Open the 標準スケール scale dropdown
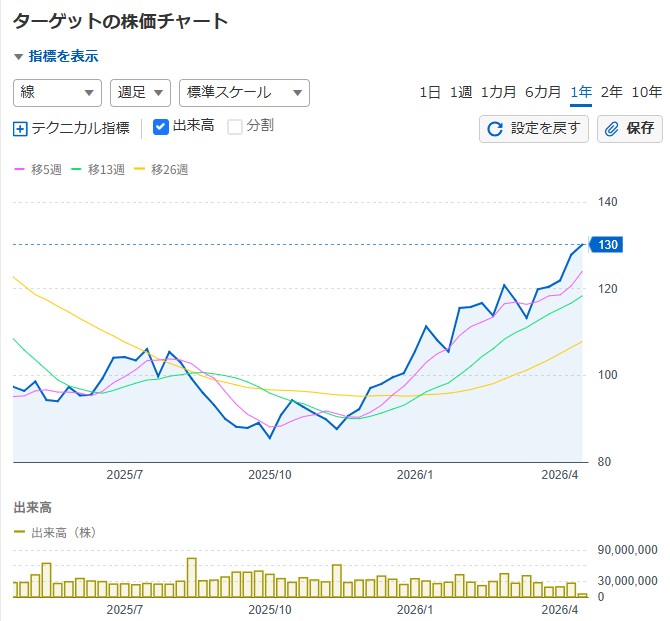This screenshot has width=670, height=621. click(x=244, y=92)
